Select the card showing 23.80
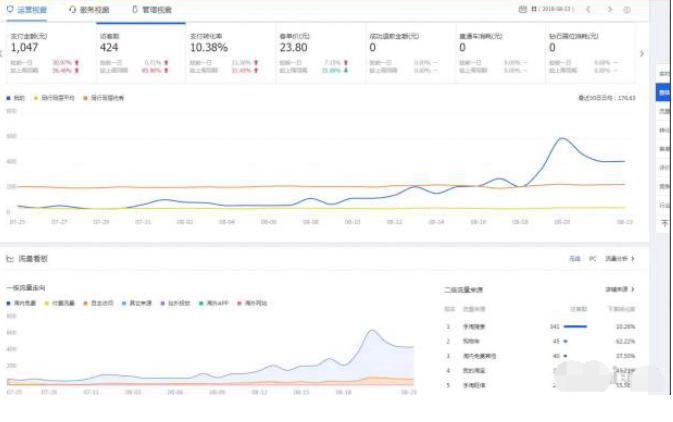 point(320,53)
